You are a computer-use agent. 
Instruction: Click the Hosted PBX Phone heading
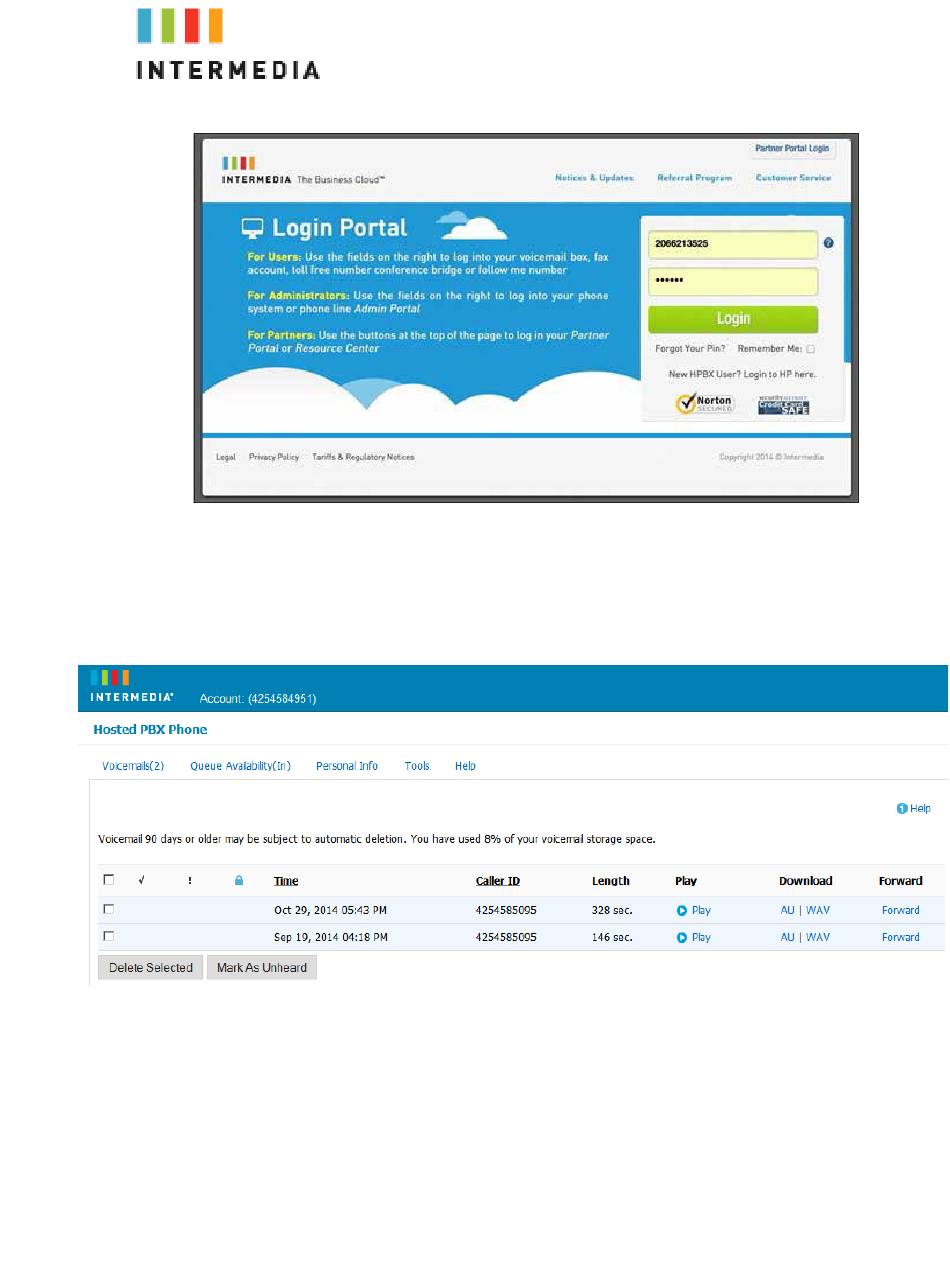coord(150,730)
